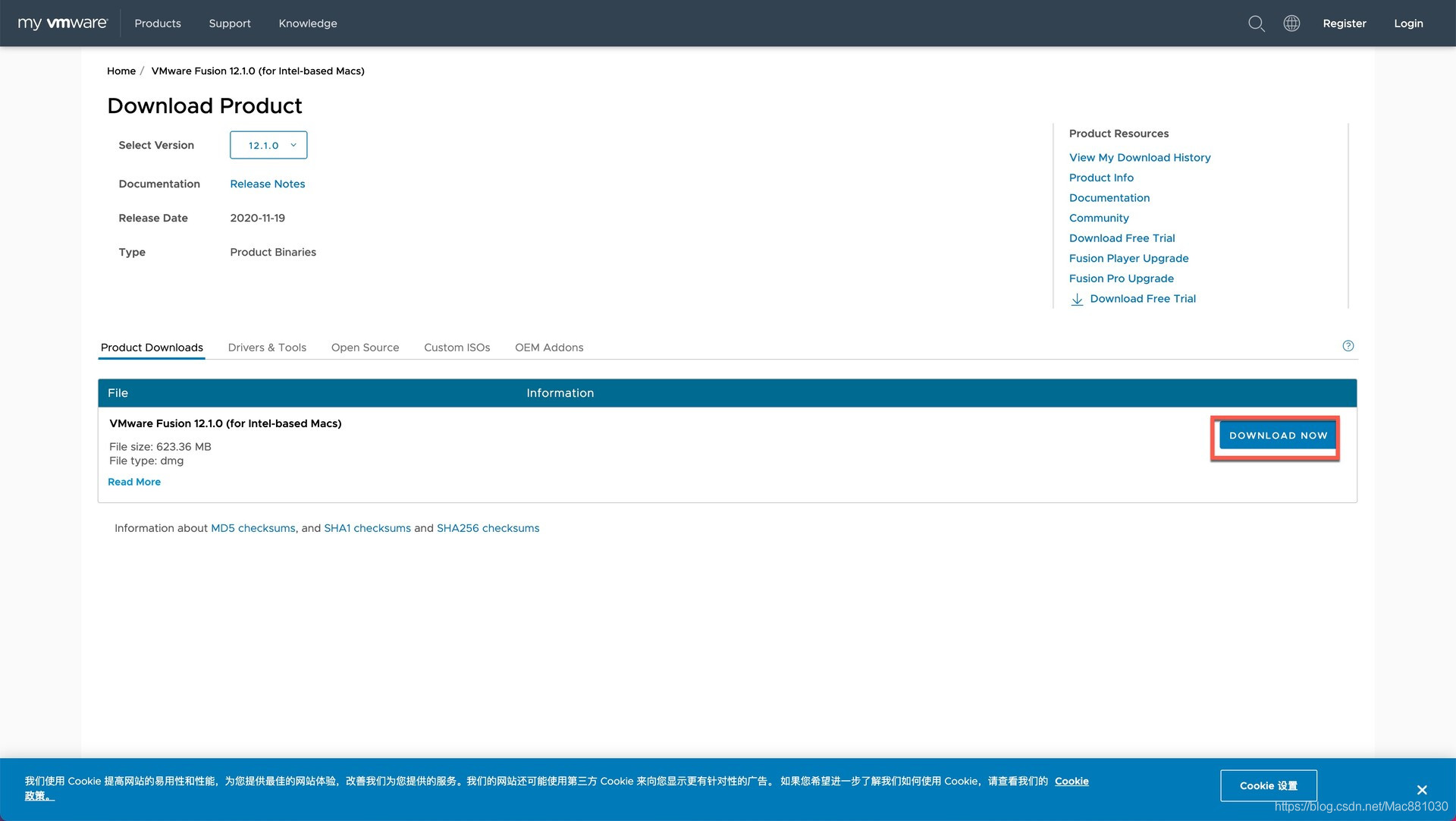Viewport: 1456px width, 821px height.
Task: Click the my VMware logo
Action: click(x=63, y=24)
